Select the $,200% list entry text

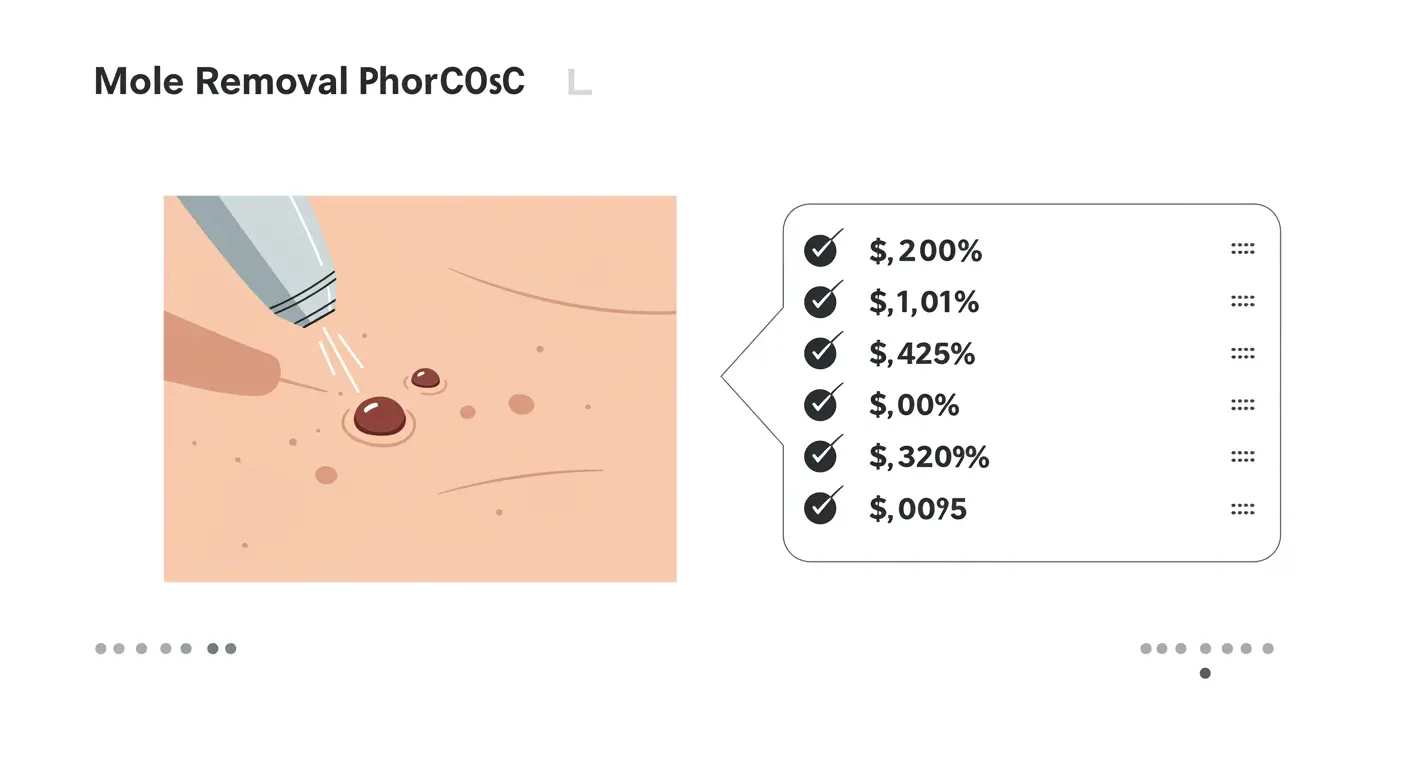click(926, 251)
